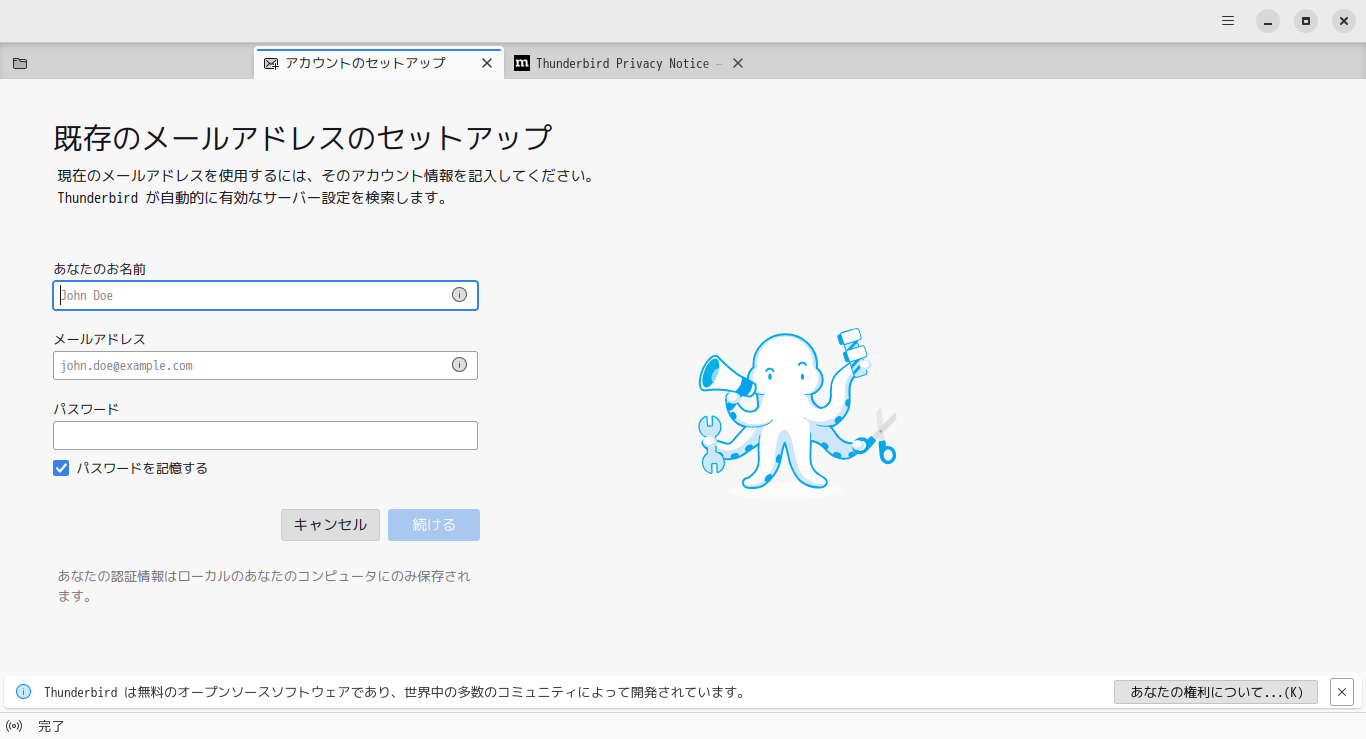Image resolution: width=1366 pixels, height=739 pixels.
Task: Close the Thunderbird Privacy Notice tab
Action: (737, 62)
